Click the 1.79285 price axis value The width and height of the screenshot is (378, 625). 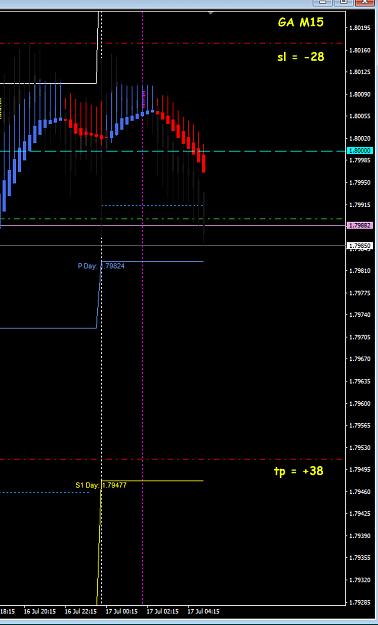(360, 602)
